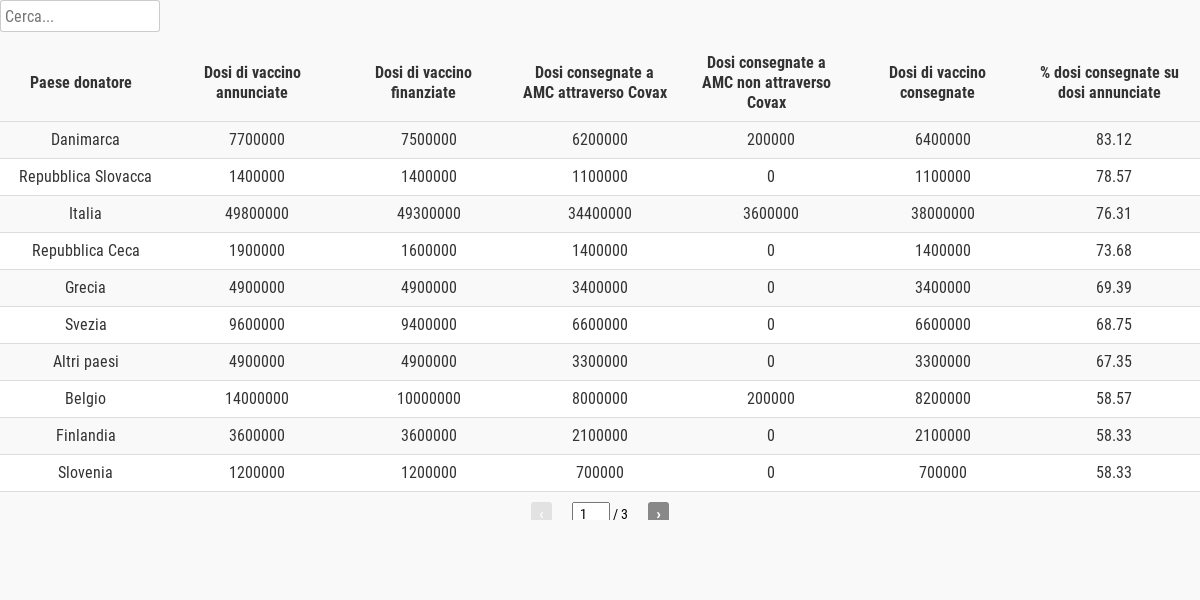This screenshot has height=600, width=1200.
Task: Click the Cerca search field
Action: coord(80,16)
